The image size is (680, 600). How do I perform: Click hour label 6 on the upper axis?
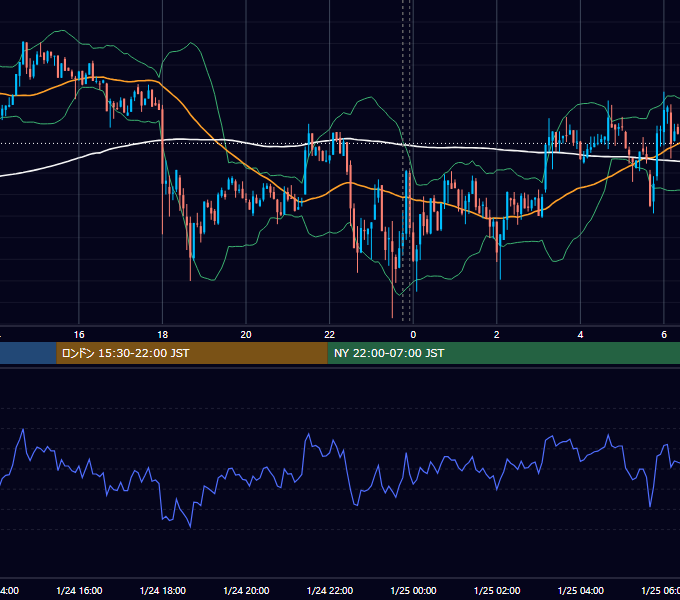[x=664, y=335]
